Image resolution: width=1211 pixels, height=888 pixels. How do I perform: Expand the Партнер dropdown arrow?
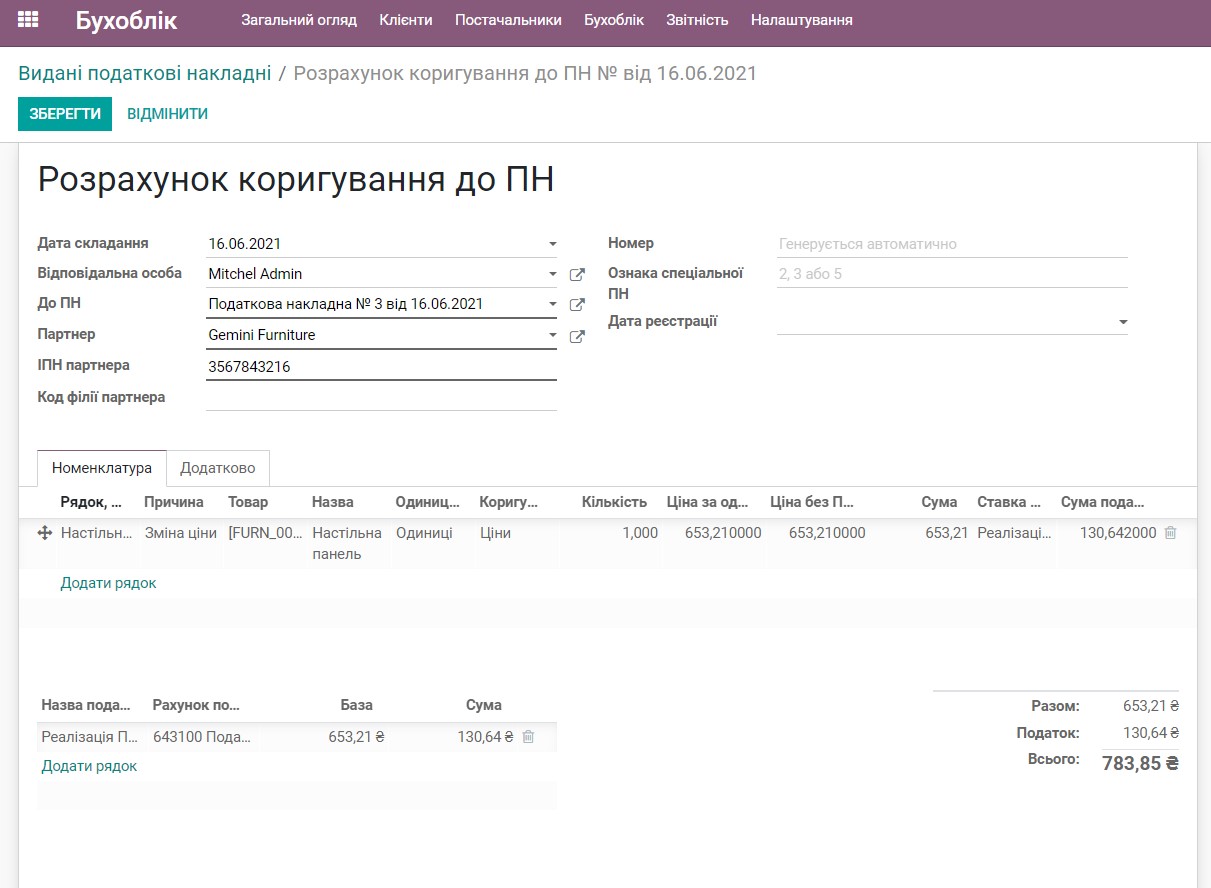point(552,335)
